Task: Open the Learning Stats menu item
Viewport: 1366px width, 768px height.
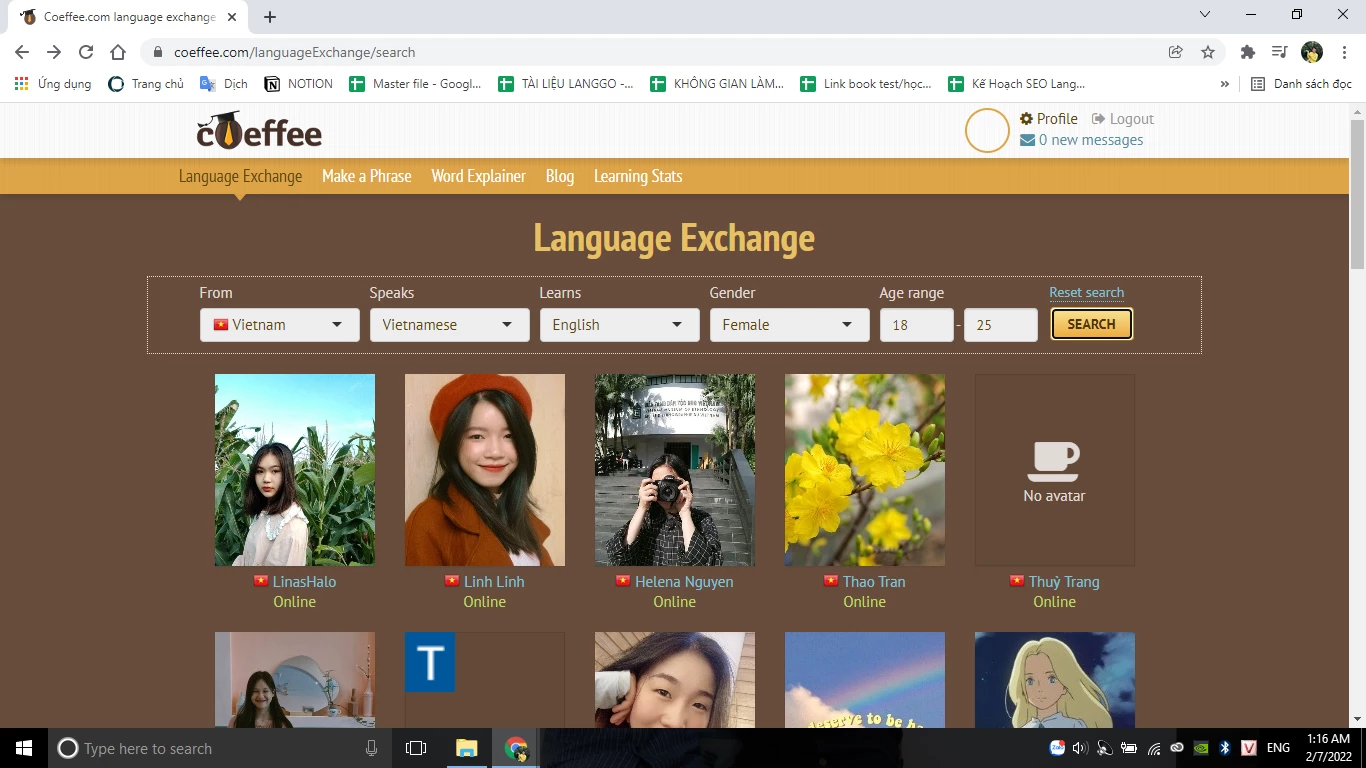Action: click(638, 176)
